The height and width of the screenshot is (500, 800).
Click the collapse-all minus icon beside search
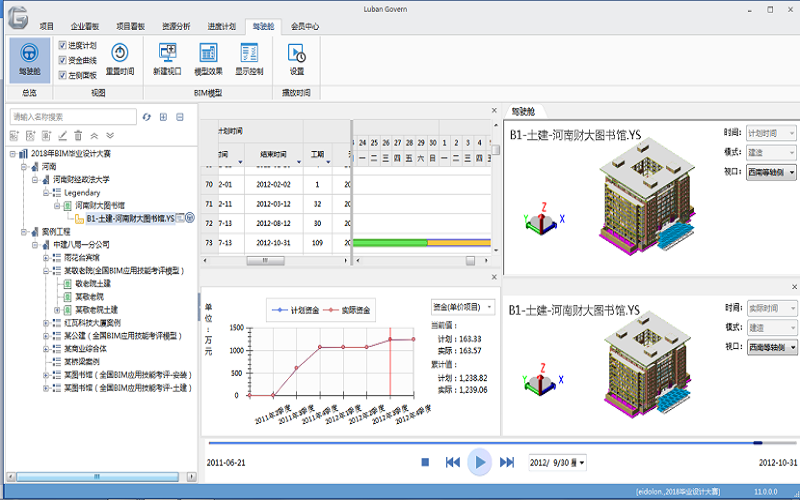point(180,117)
